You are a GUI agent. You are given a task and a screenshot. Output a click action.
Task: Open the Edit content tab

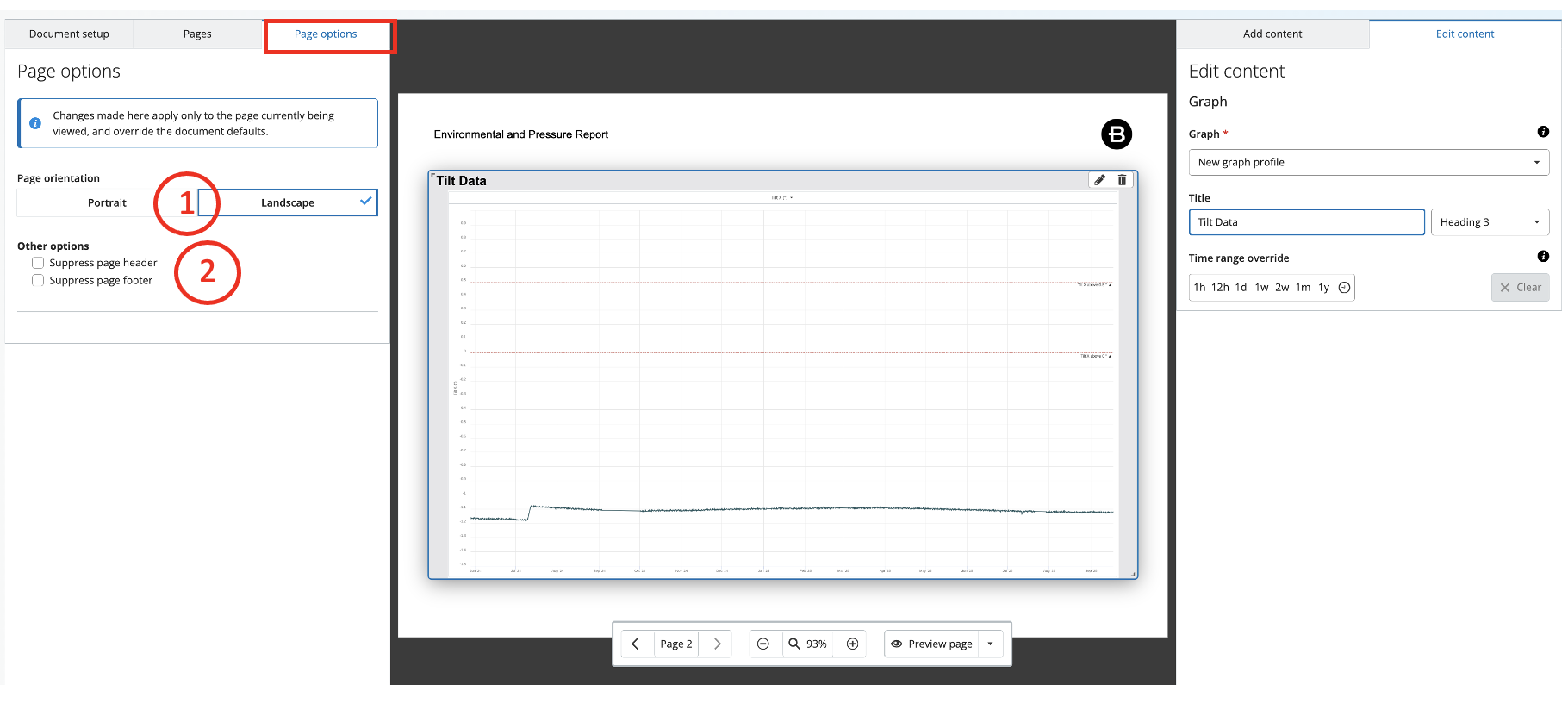click(1465, 34)
